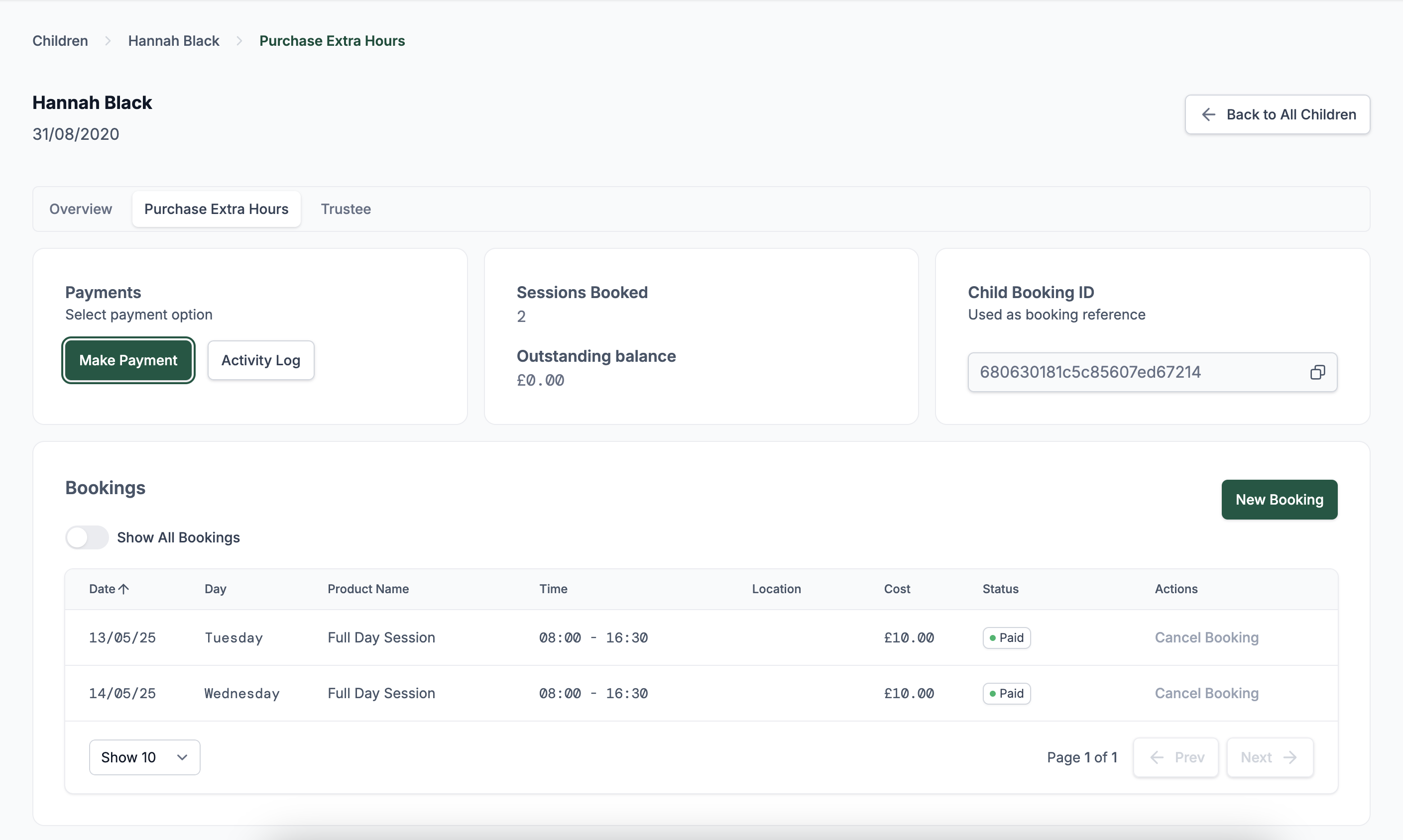Toggle Show All Bookings switch
The image size is (1403, 840).
click(87, 537)
